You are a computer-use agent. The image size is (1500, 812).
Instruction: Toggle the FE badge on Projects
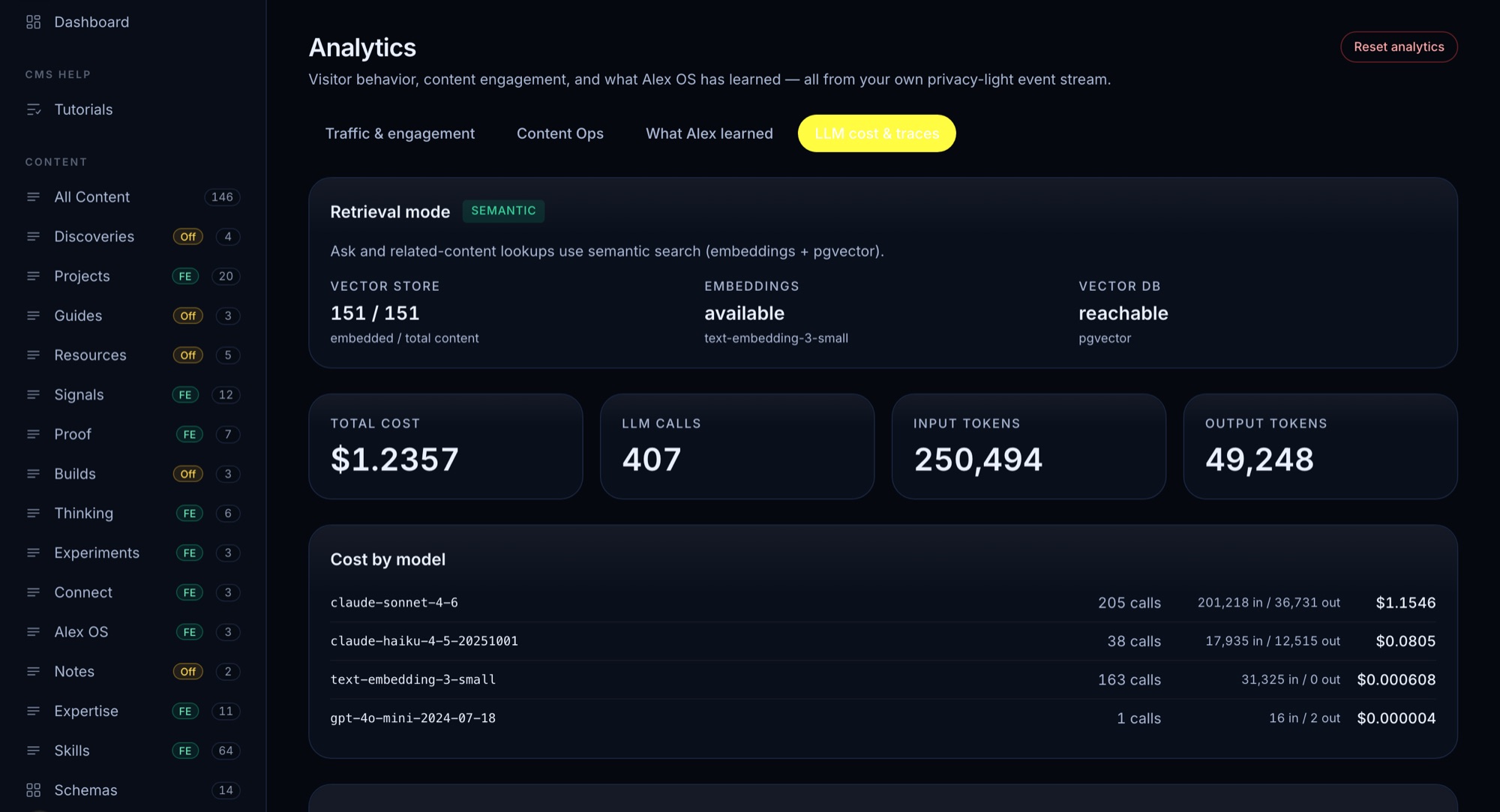185,277
